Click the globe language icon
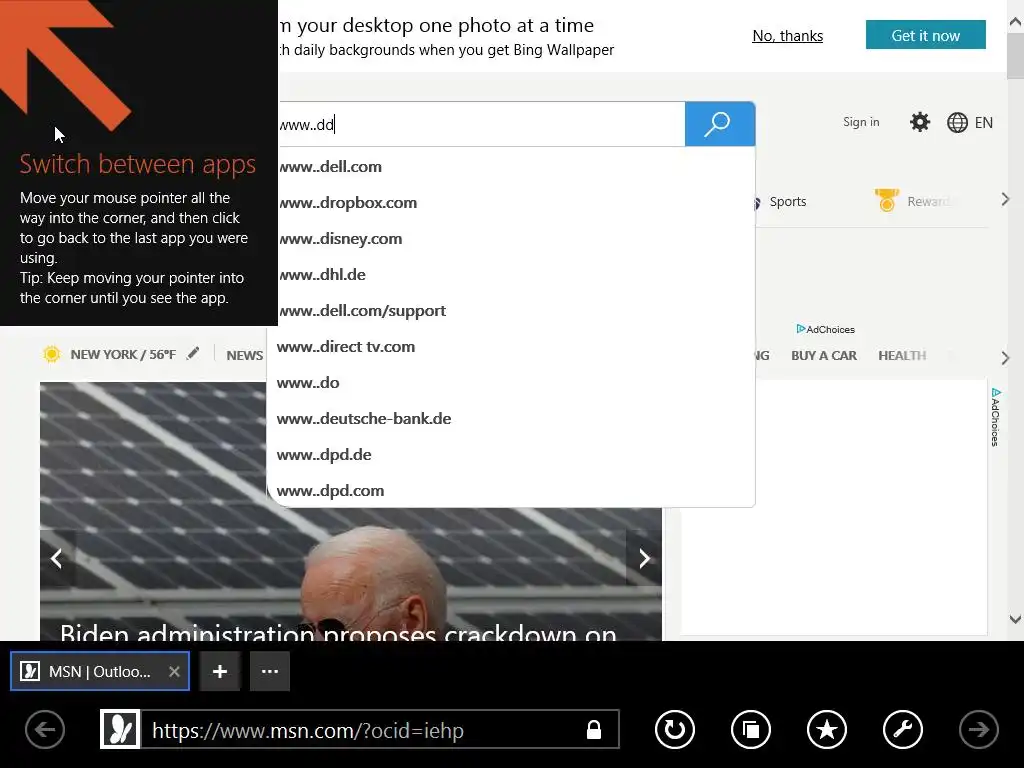 click(x=957, y=123)
